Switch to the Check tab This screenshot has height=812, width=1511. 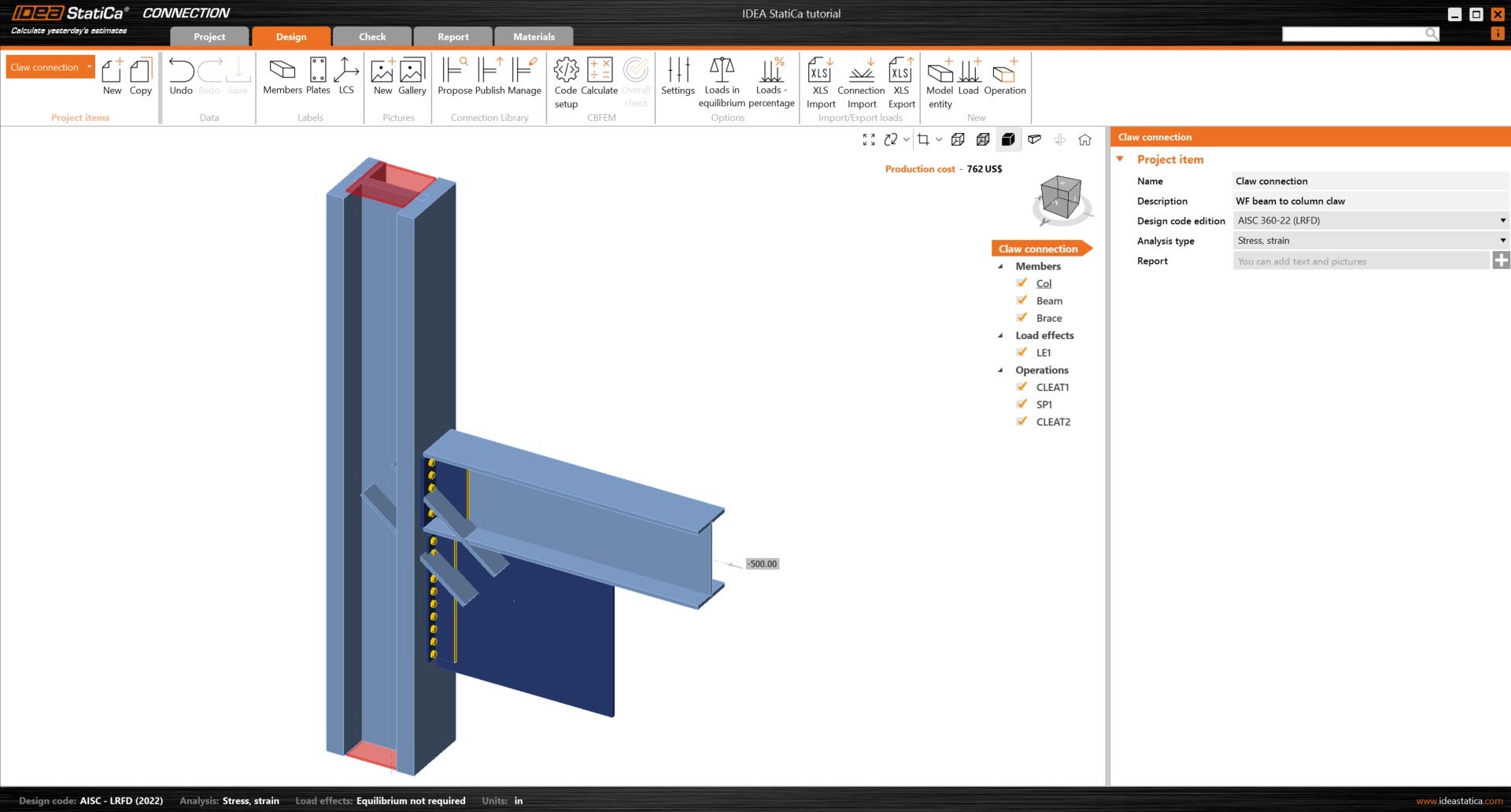point(371,36)
